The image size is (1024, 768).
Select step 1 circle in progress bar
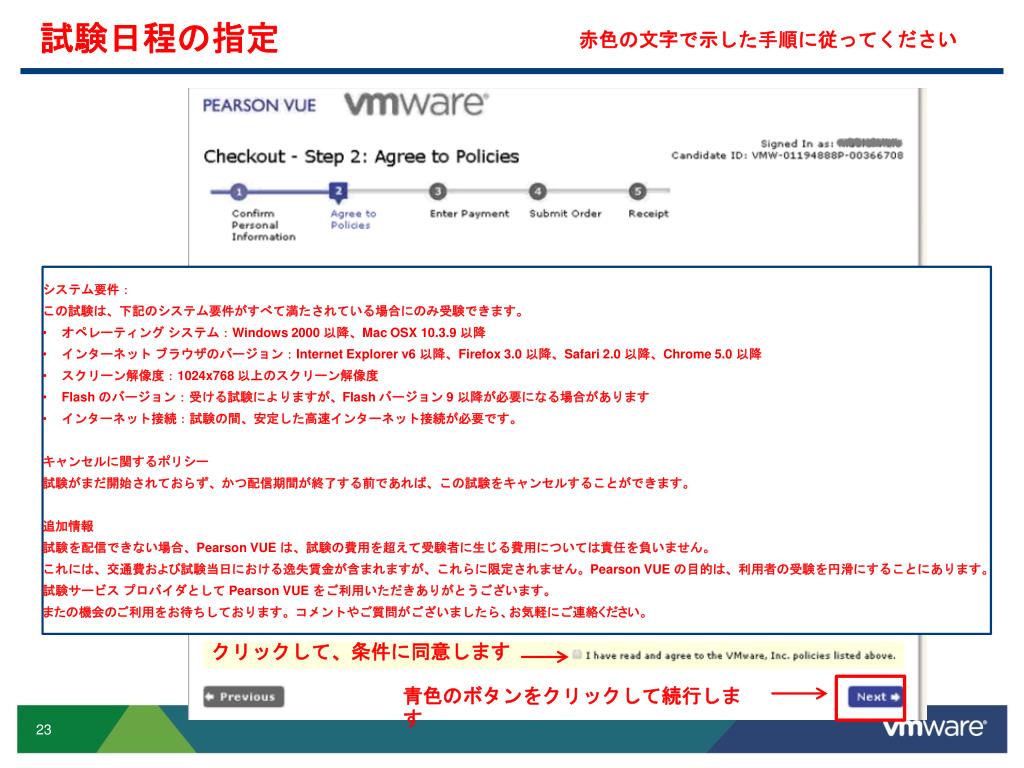(239, 191)
